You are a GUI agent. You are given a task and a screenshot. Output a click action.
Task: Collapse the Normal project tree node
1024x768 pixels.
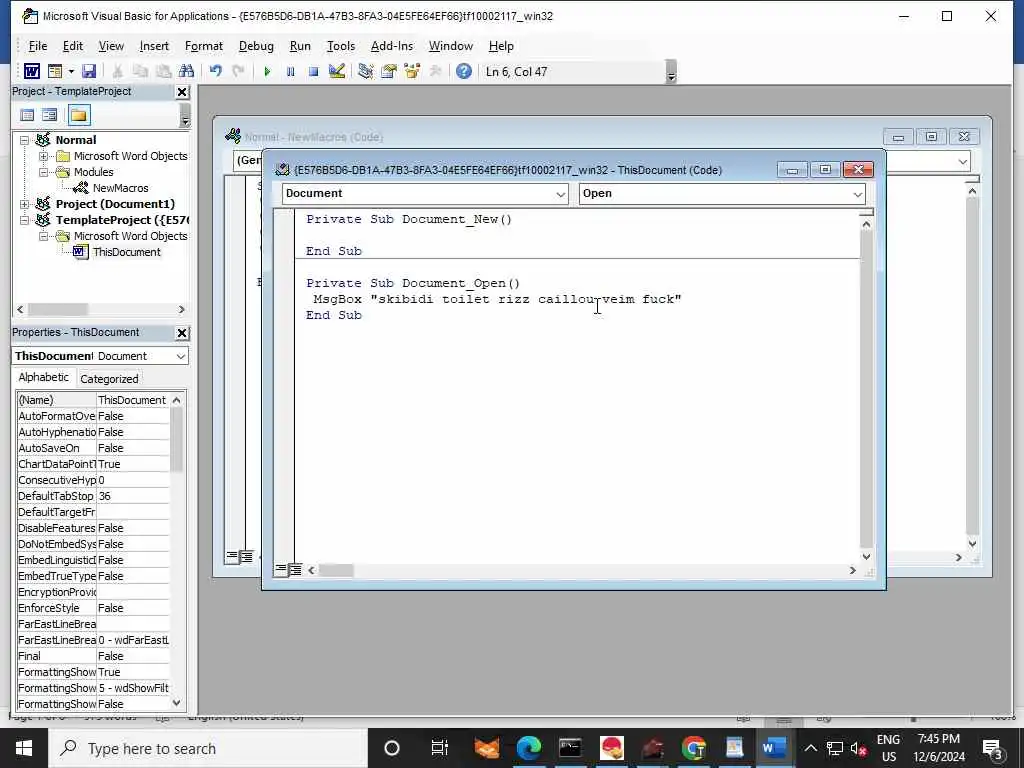[x=24, y=140]
